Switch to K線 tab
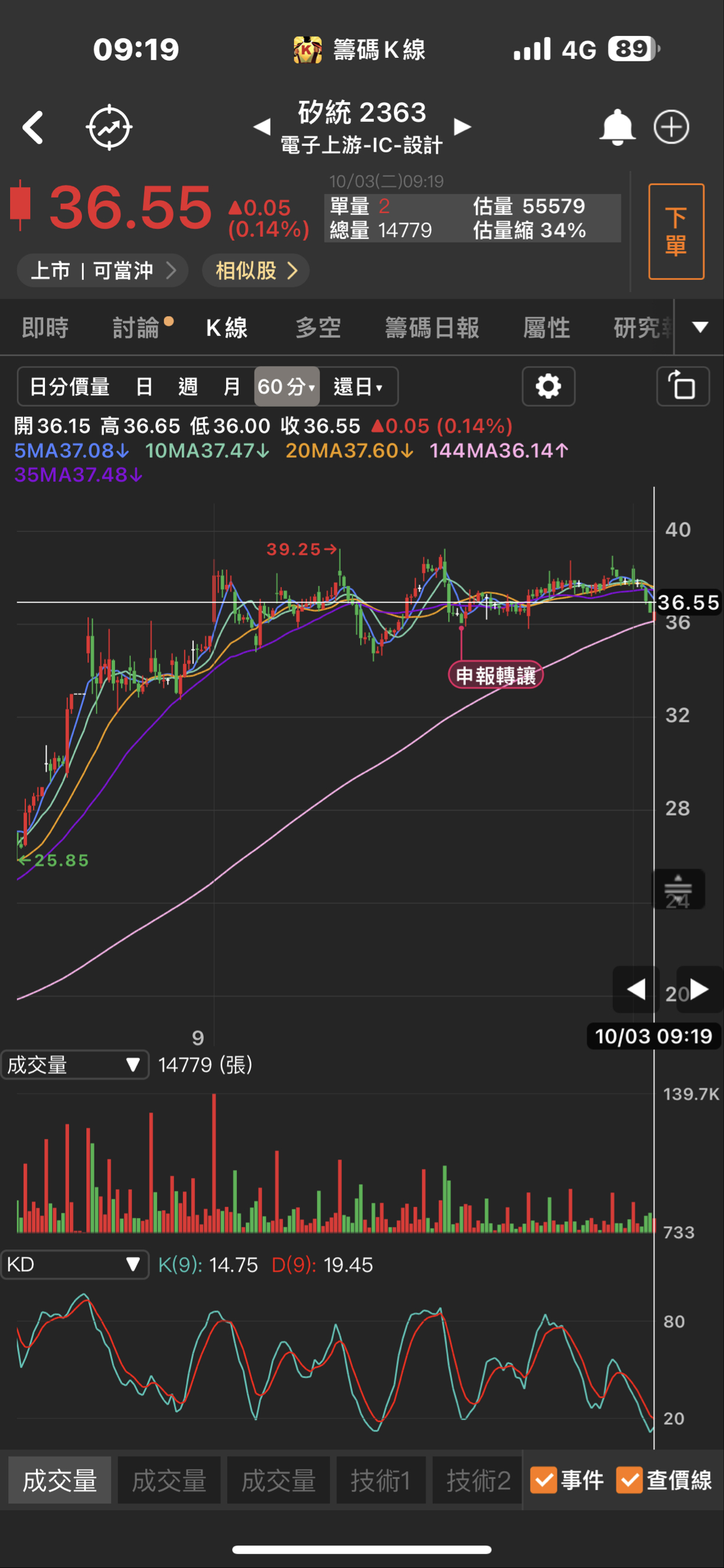The image size is (724, 1568). click(227, 328)
